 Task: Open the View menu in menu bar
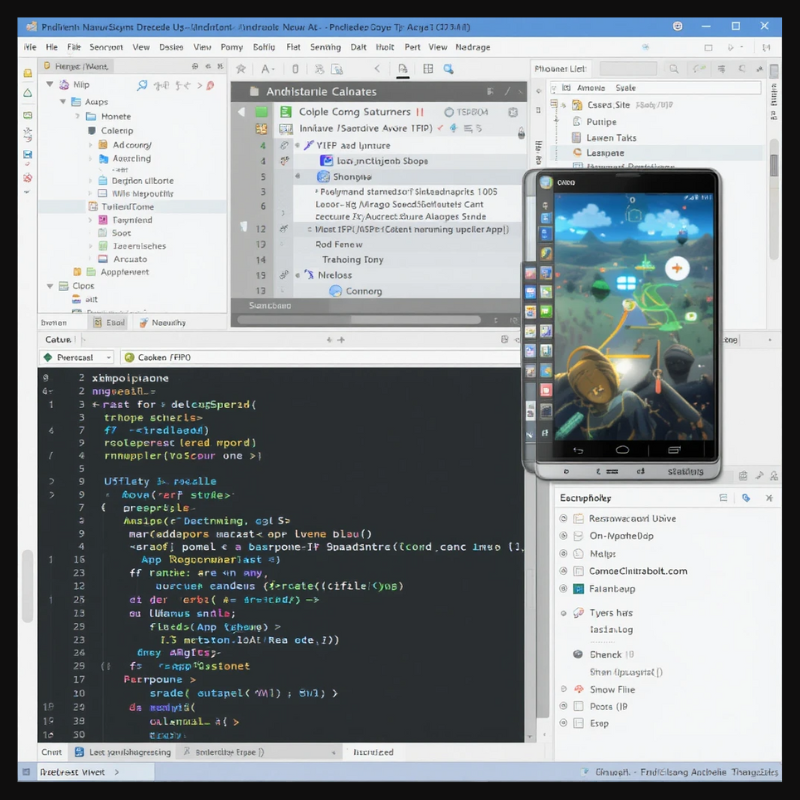pos(141,46)
